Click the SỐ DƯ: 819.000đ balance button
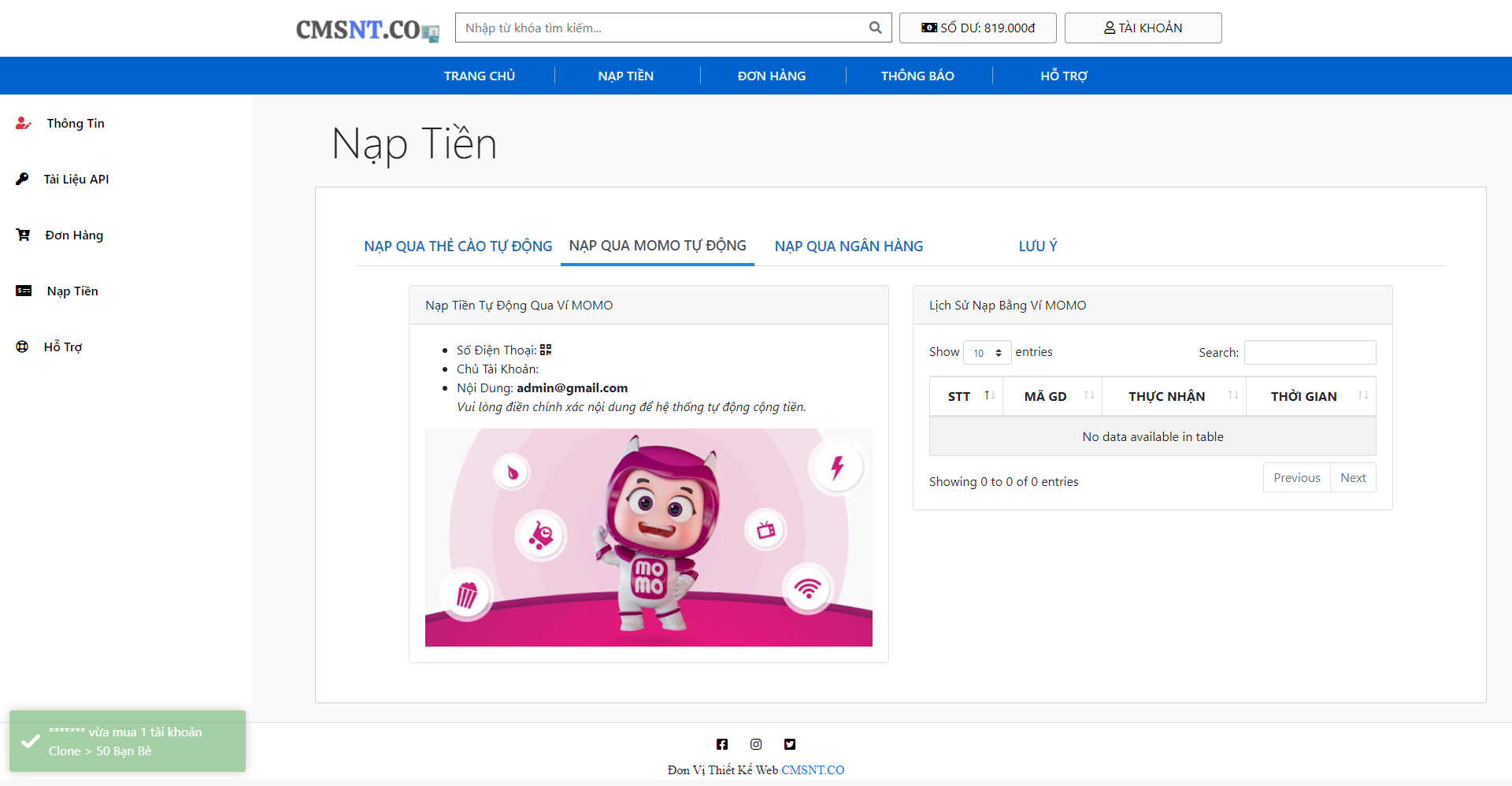The image size is (1512, 786). [978, 28]
